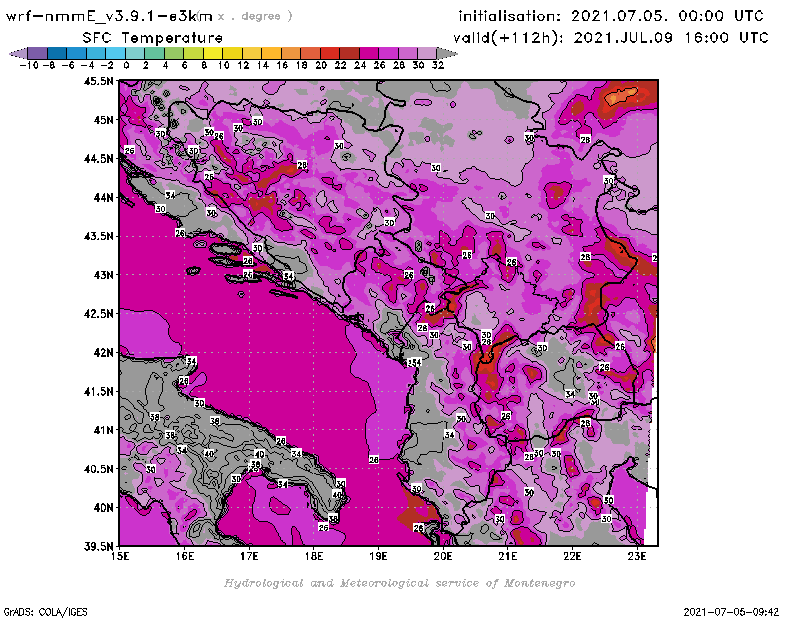Click the 40N latitude axis label
The height and width of the screenshot is (618, 800).
tap(103, 508)
